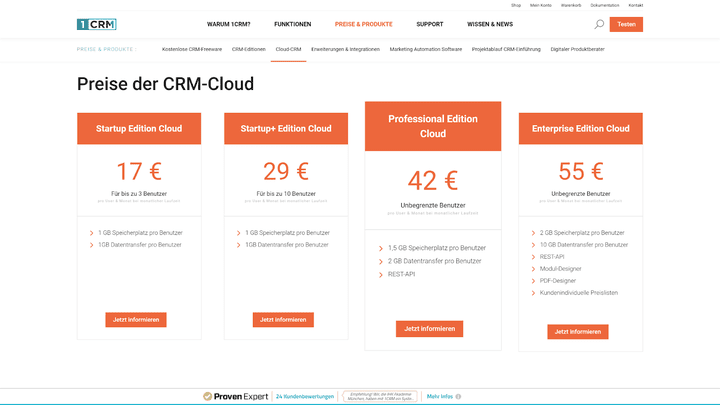This screenshot has width=720, height=405.
Task: Click chevron before REST-API in Professional Edition
Action: click(x=381, y=275)
